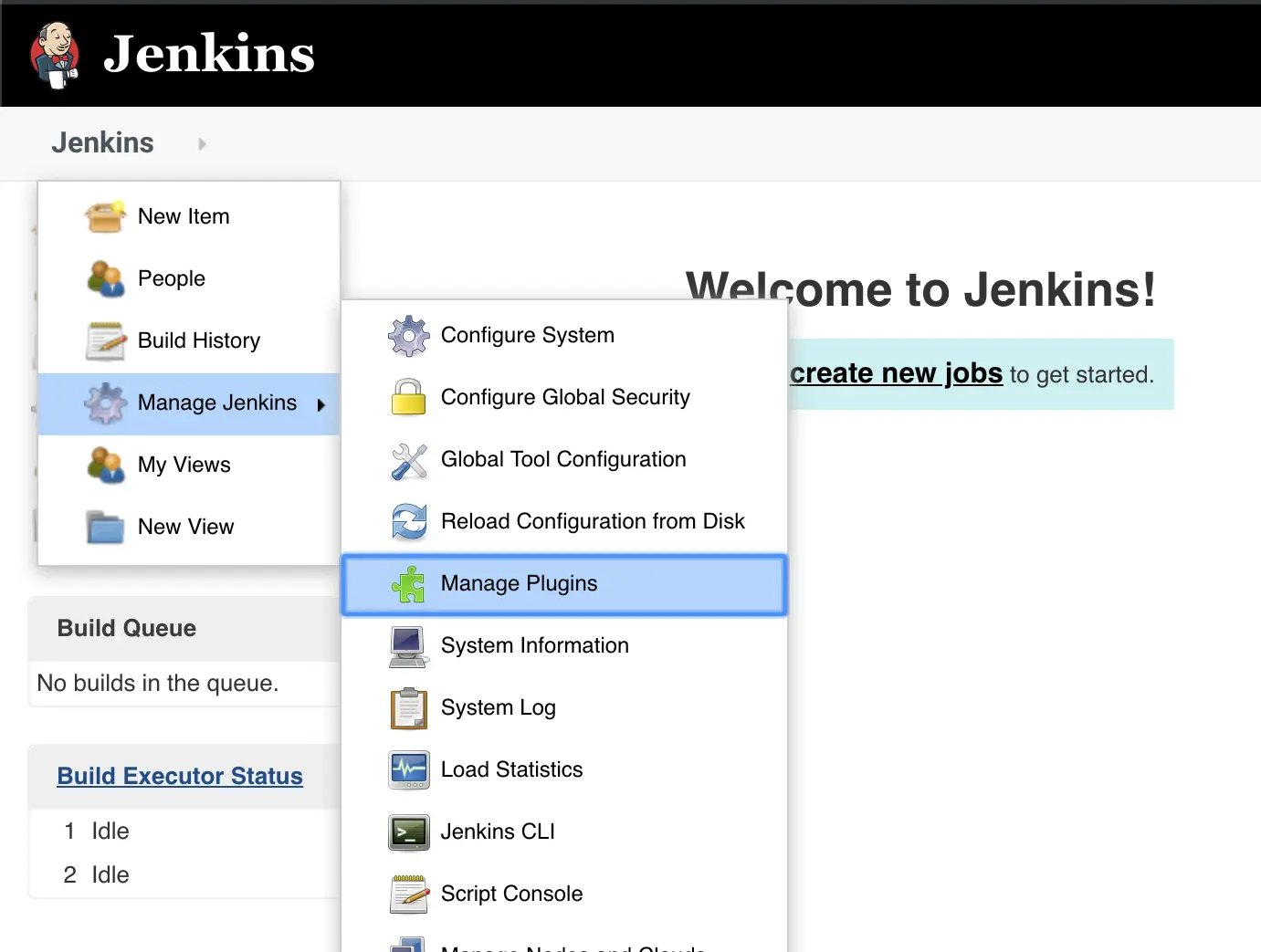This screenshot has height=952, width=1261.
Task: Click the Manage Plugins puzzle piece icon
Action: pyautogui.click(x=408, y=584)
